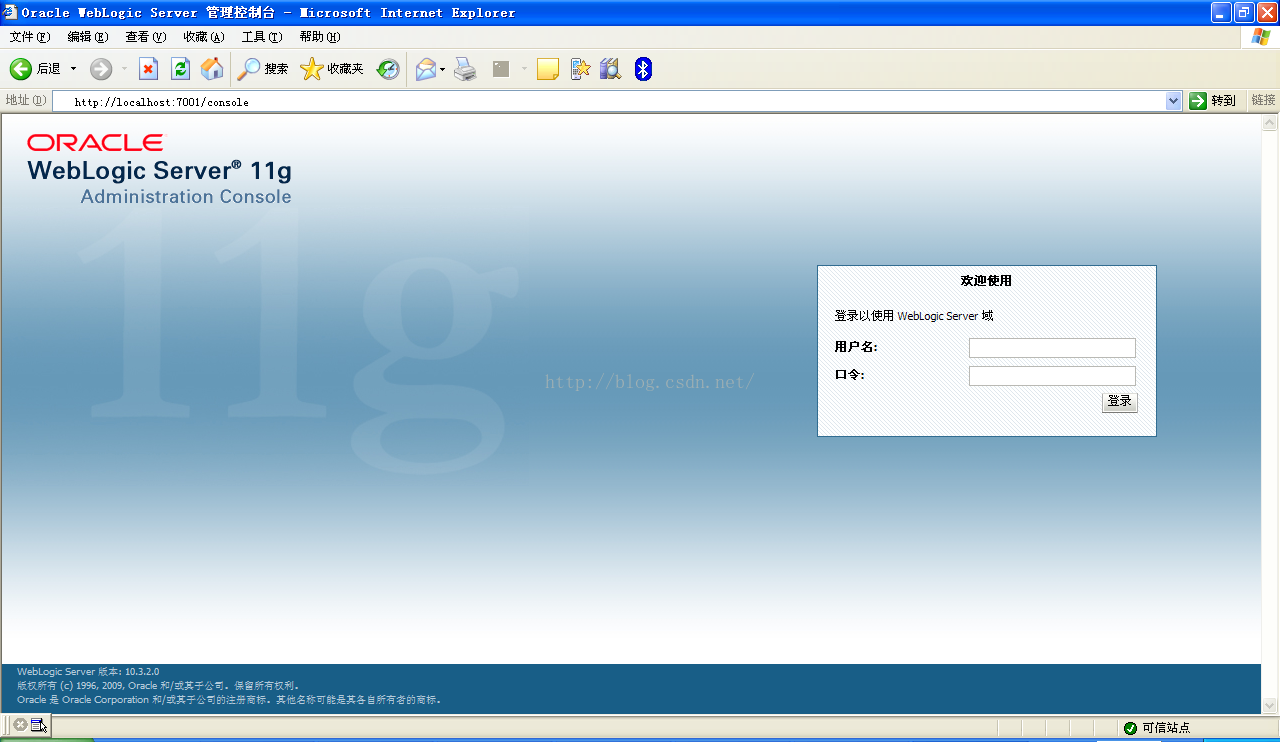The width and height of the screenshot is (1280, 742).
Task: Click the 用户名 (username) input field
Action: 1052,348
